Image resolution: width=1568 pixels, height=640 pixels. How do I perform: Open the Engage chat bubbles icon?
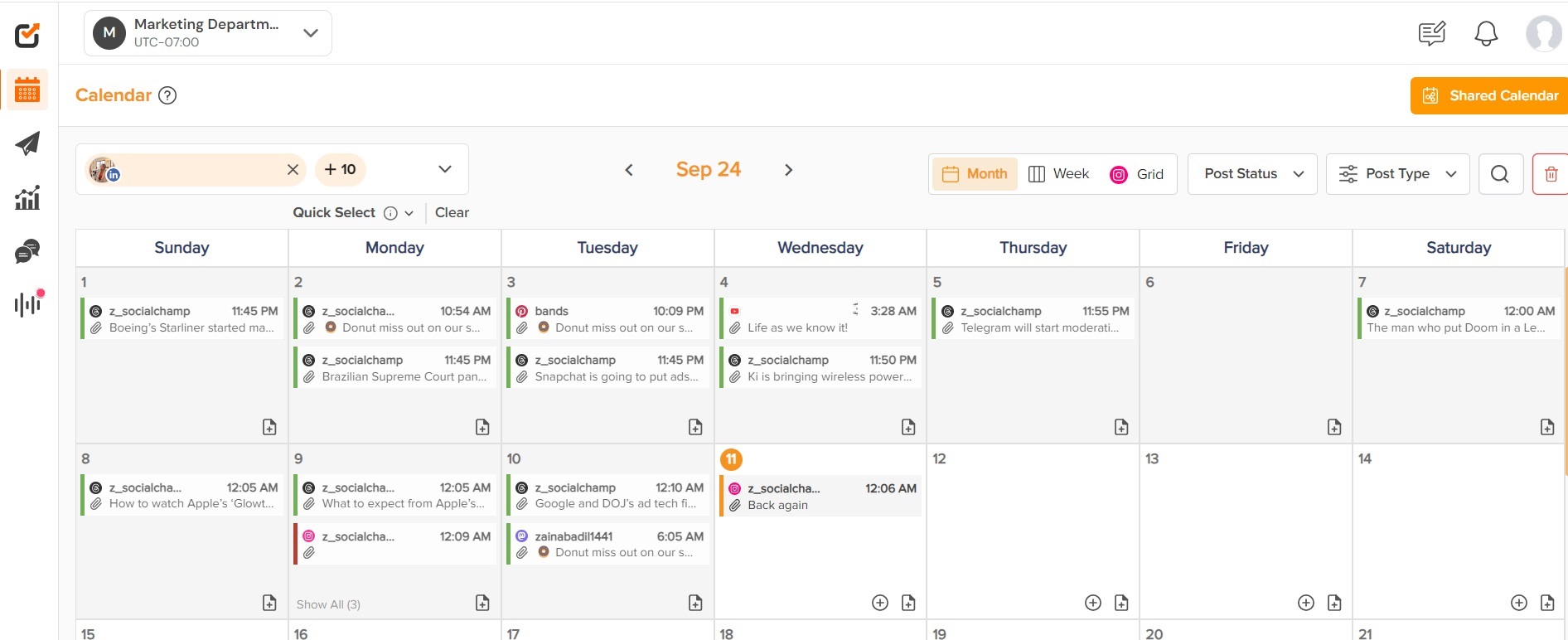(27, 251)
